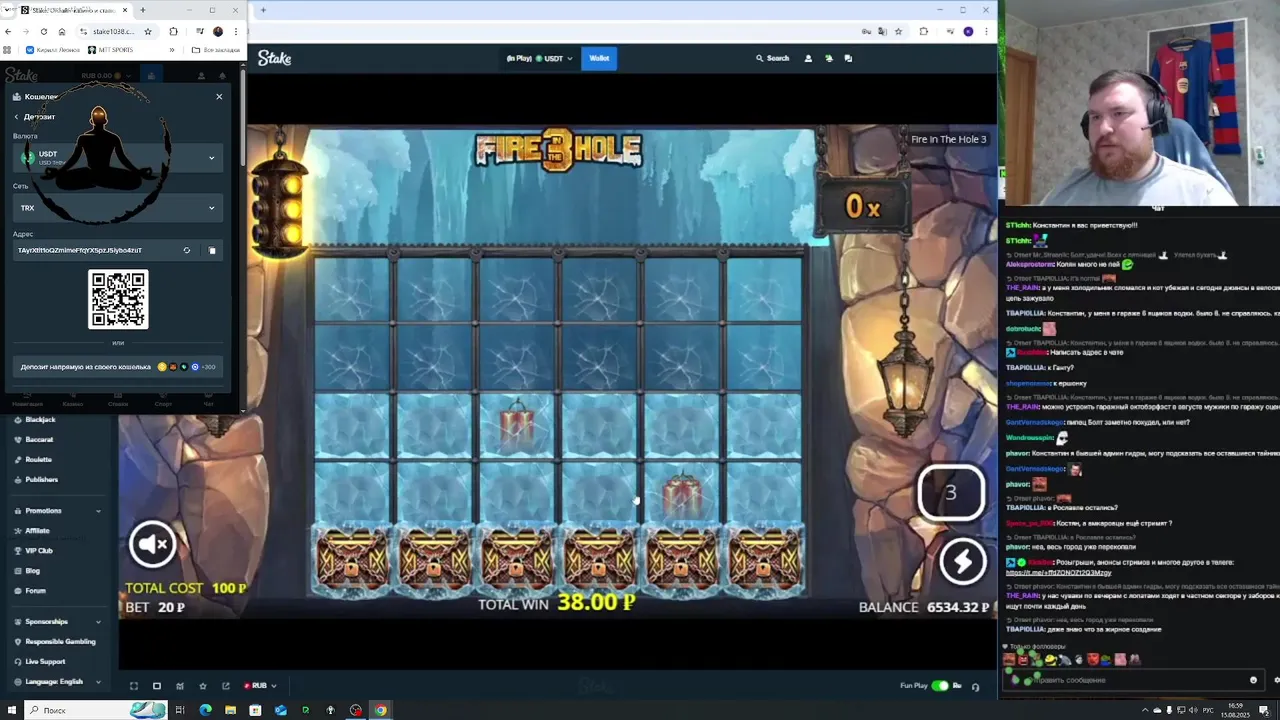Open Live Support in the sidebar
The height and width of the screenshot is (720, 1280).
click(x=45, y=662)
